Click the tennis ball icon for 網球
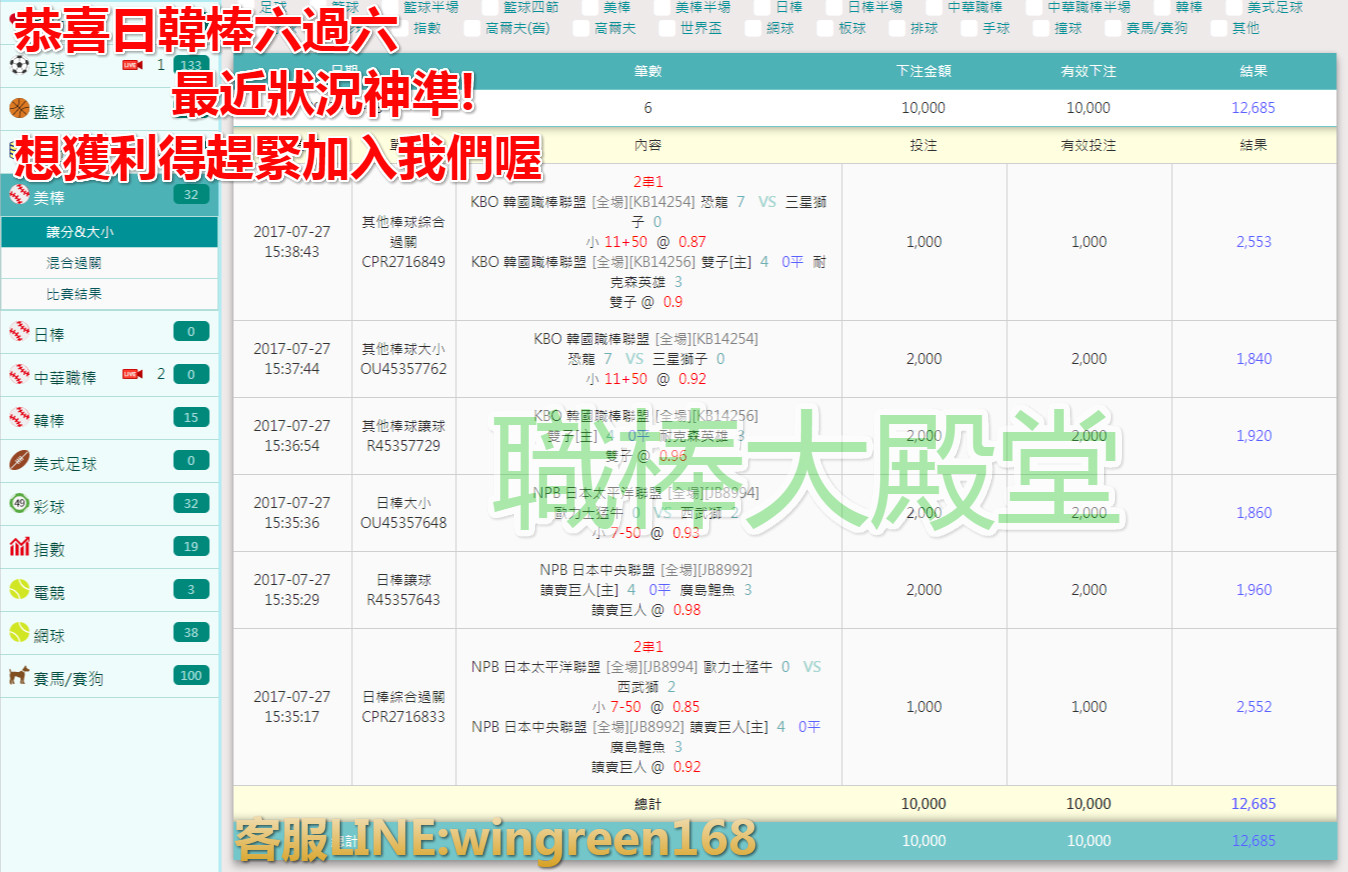This screenshot has width=1348, height=872. click(18, 633)
